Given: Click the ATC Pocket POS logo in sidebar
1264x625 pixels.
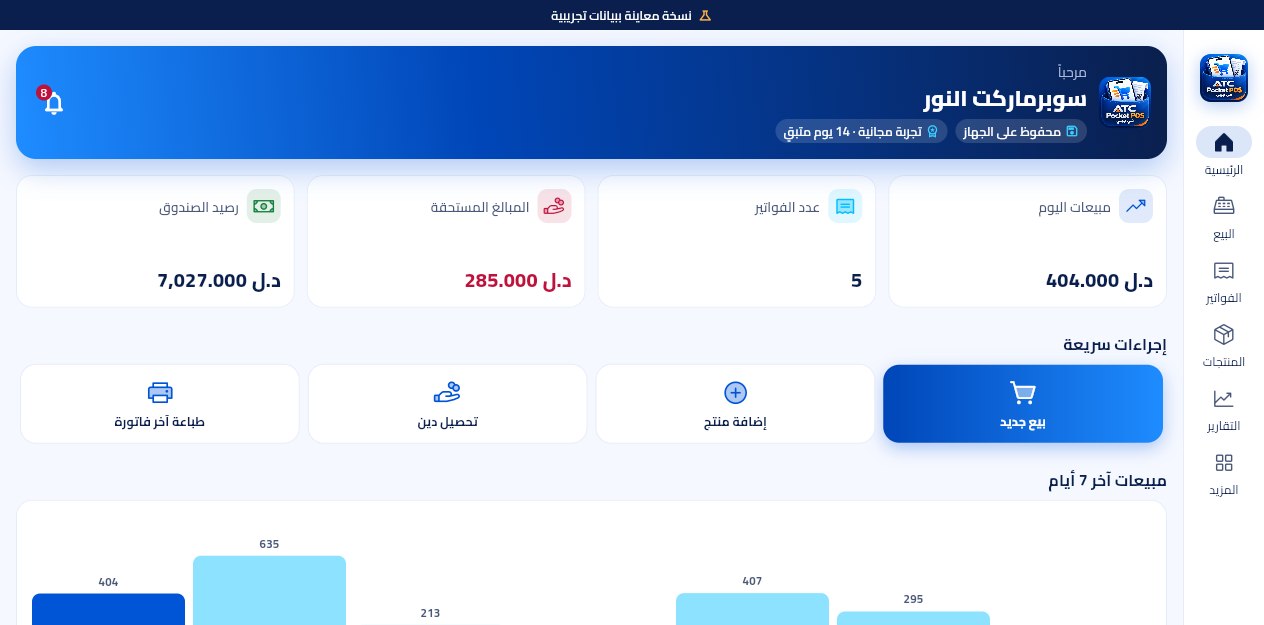Looking at the screenshot, I should click(1224, 78).
